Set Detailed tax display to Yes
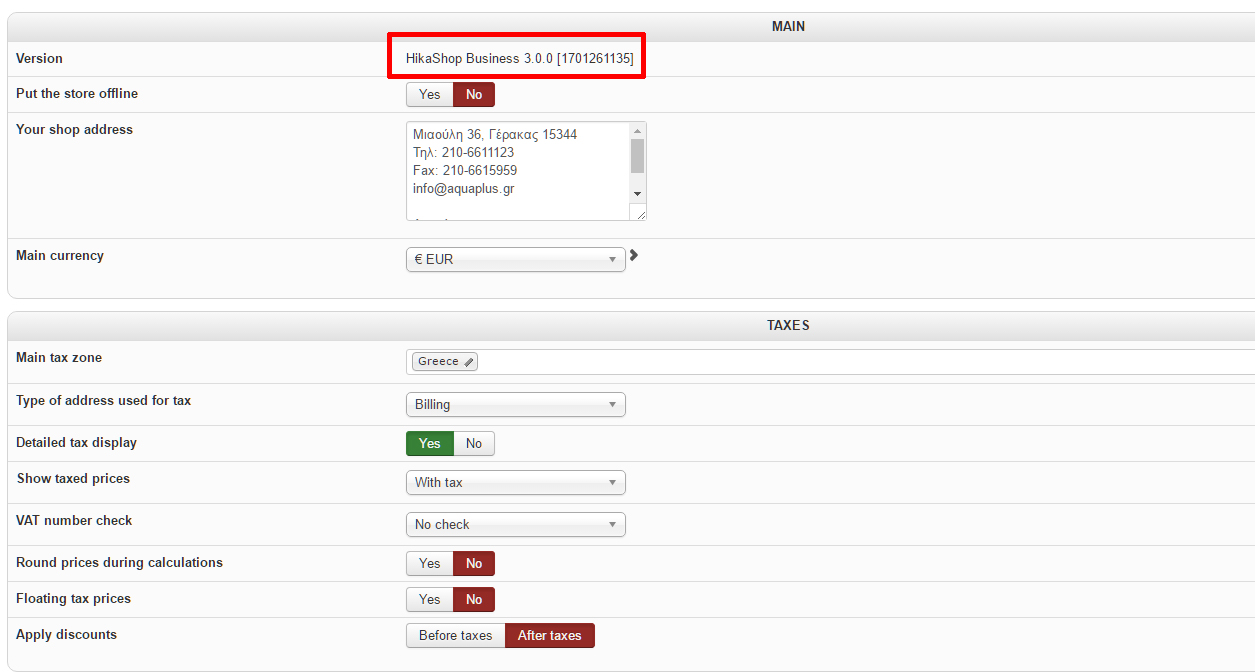Viewport: 1255px width, 672px height. [430, 443]
